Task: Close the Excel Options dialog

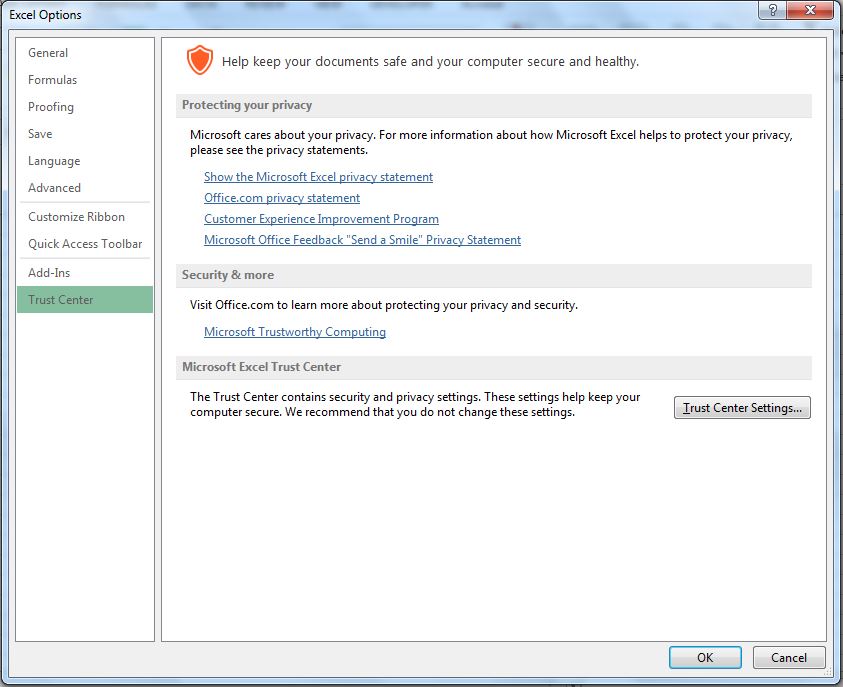Action: pos(810,10)
